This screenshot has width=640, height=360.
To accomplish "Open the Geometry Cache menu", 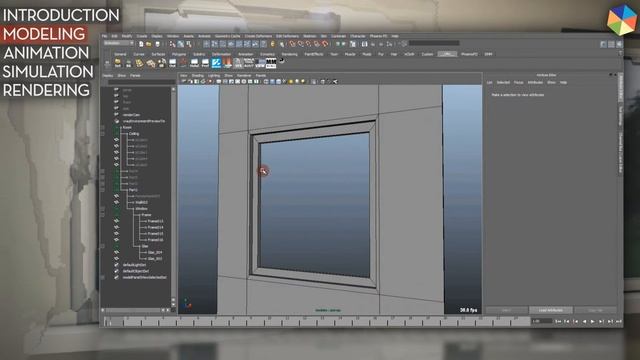I will [227, 36].
